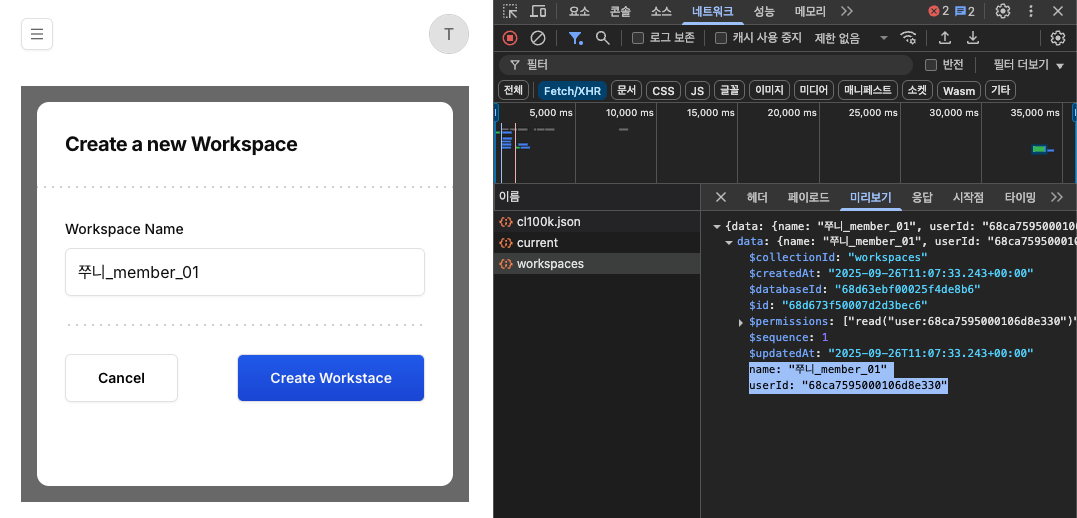Open the 헤더 tab
Screen dimensions: 1077x518
click(x=757, y=197)
